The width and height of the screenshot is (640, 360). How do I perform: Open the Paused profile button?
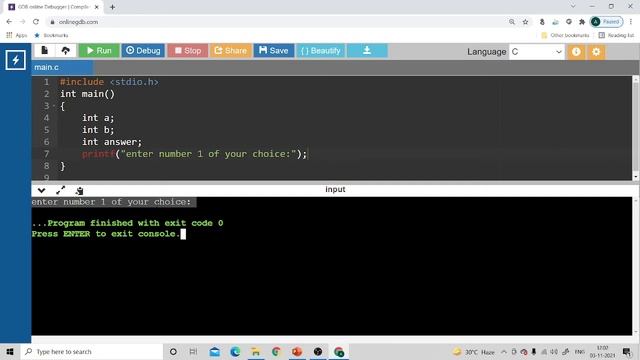(x=607, y=22)
